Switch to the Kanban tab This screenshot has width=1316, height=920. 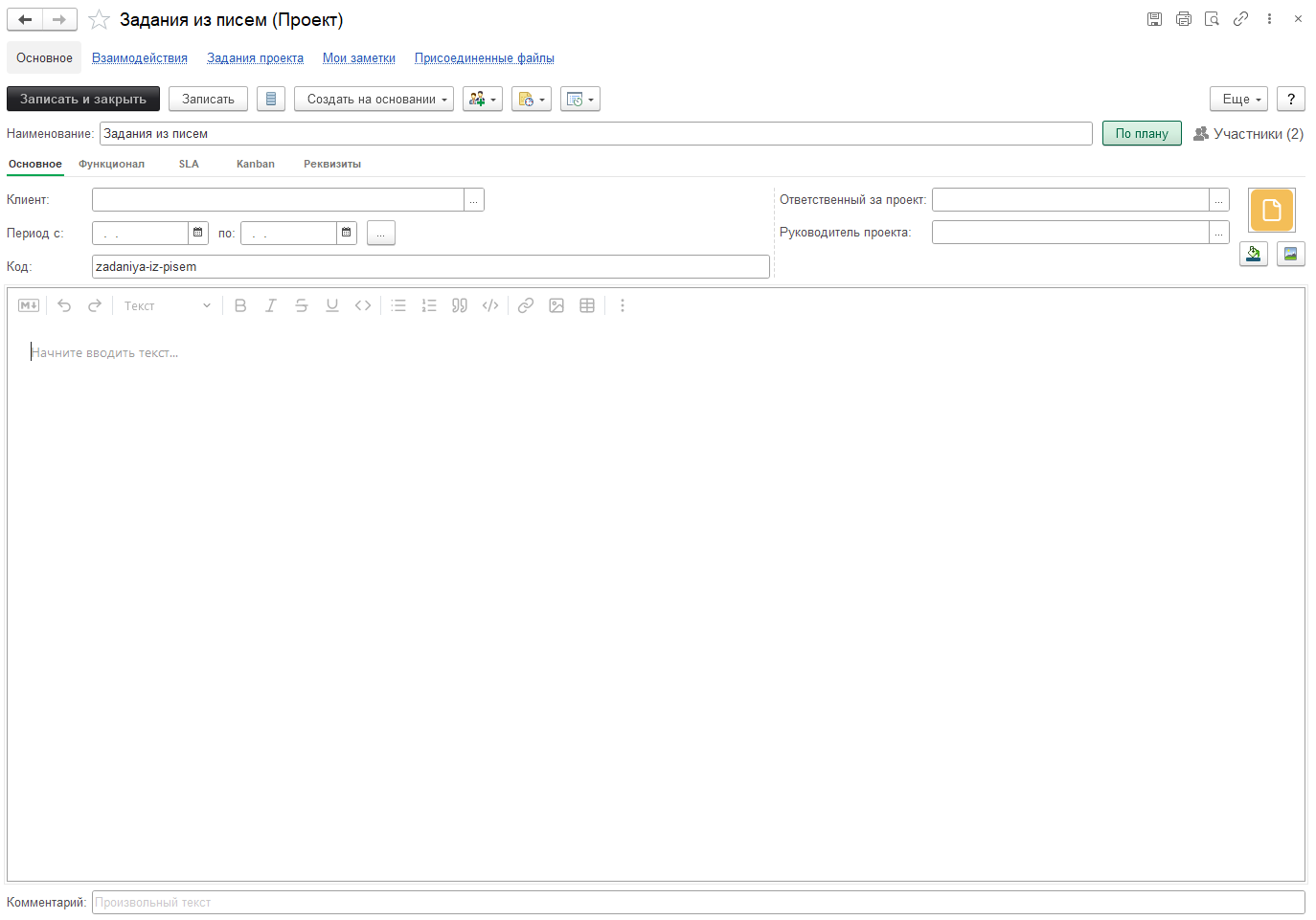pyautogui.click(x=256, y=164)
